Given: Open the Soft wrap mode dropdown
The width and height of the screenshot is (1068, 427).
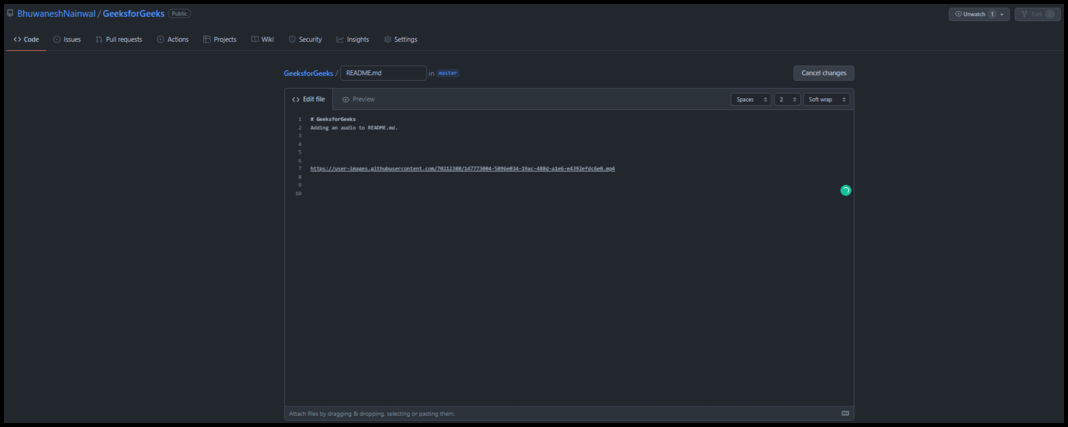Looking at the screenshot, I should [827, 99].
